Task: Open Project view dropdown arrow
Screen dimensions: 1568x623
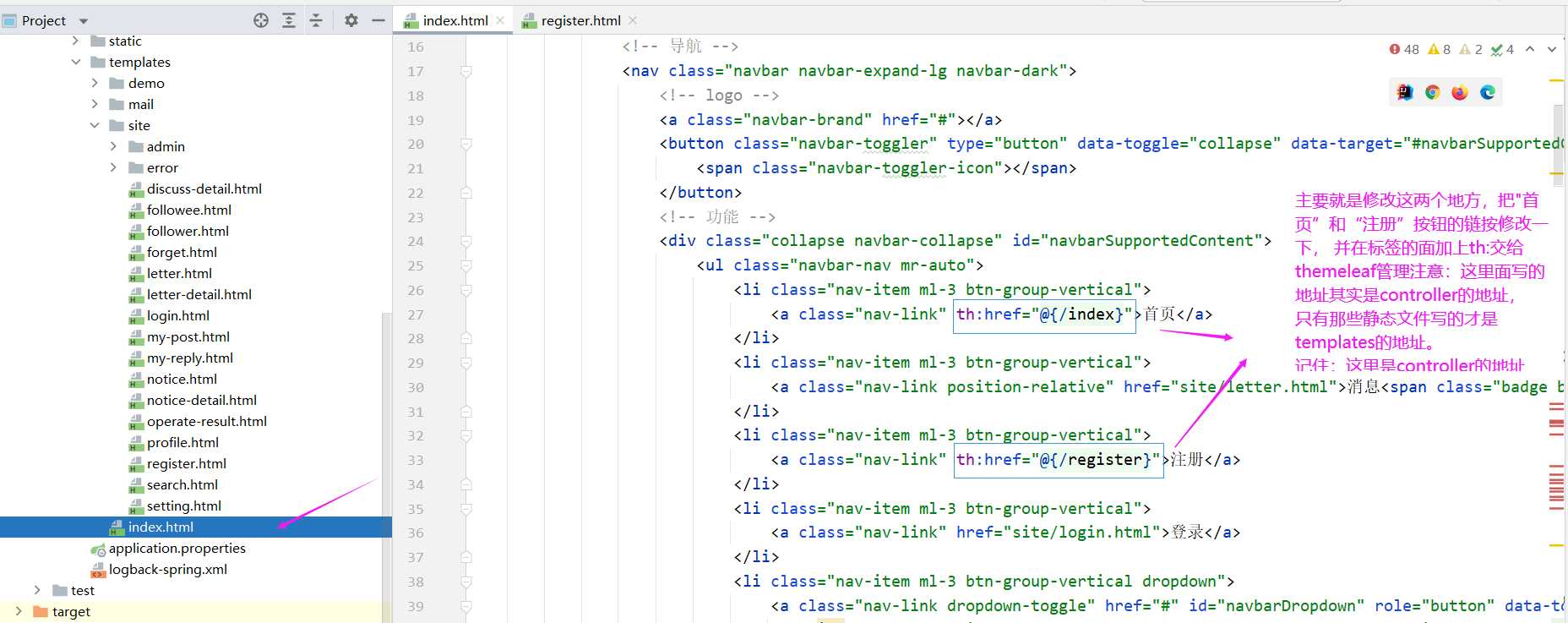Action: pos(83,21)
